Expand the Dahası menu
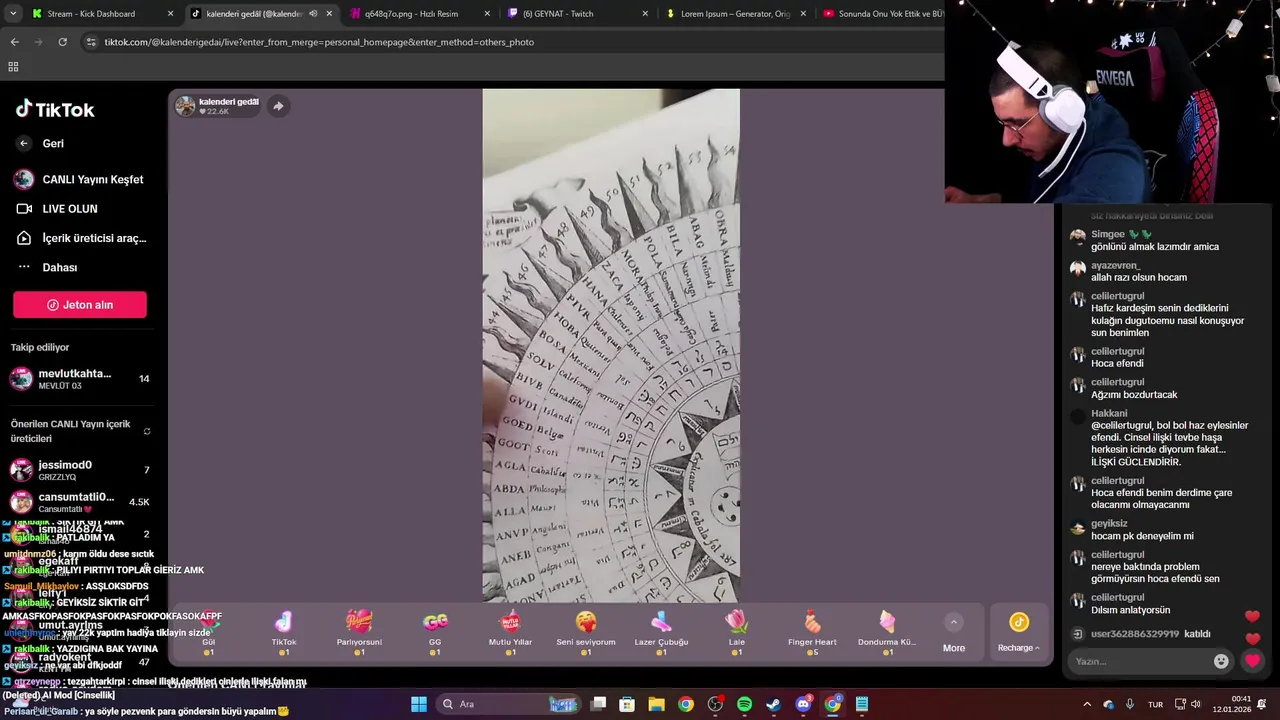Screen dimensions: 1280x720 [x=47, y=267]
